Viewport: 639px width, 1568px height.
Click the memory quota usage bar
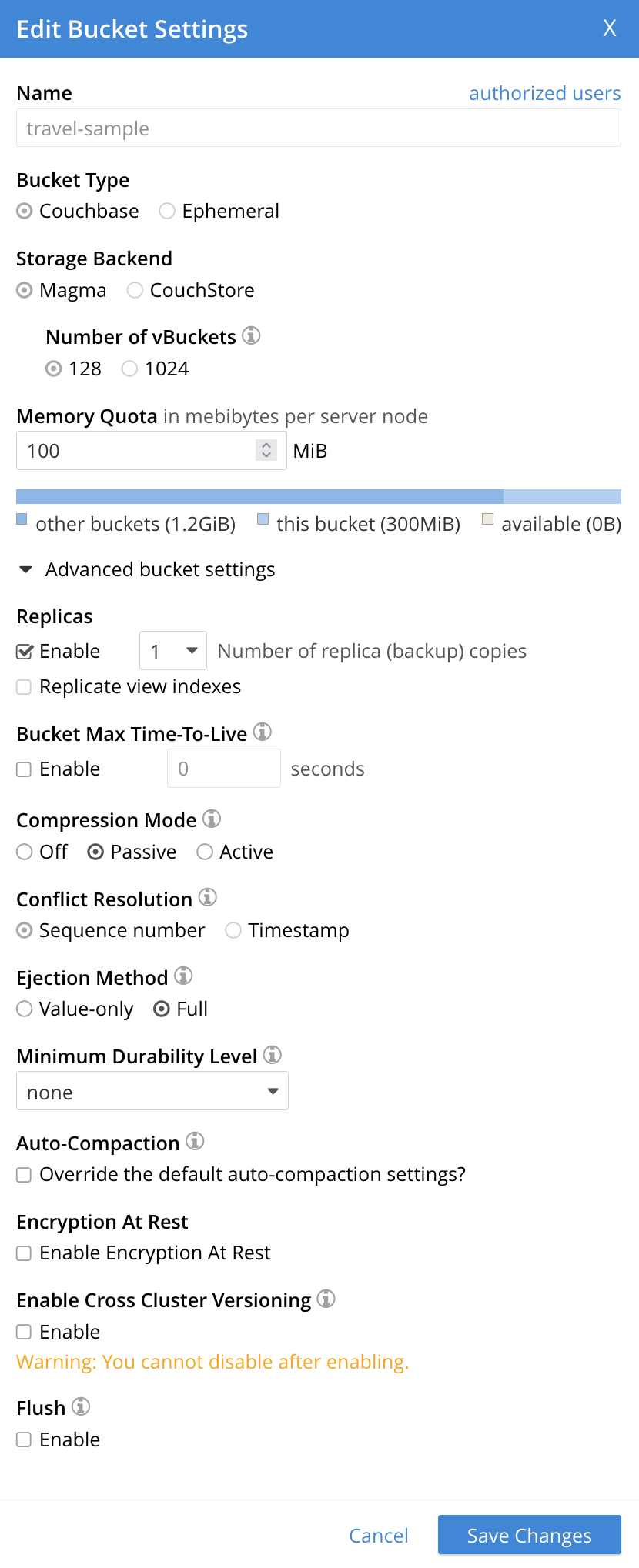coord(319,496)
